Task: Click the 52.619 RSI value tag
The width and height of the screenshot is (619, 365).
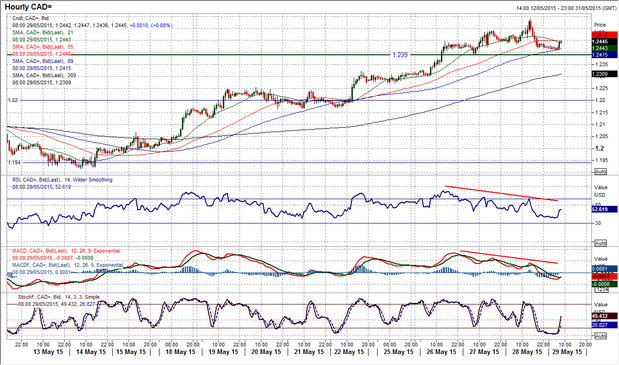Action: [x=605, y=209]
